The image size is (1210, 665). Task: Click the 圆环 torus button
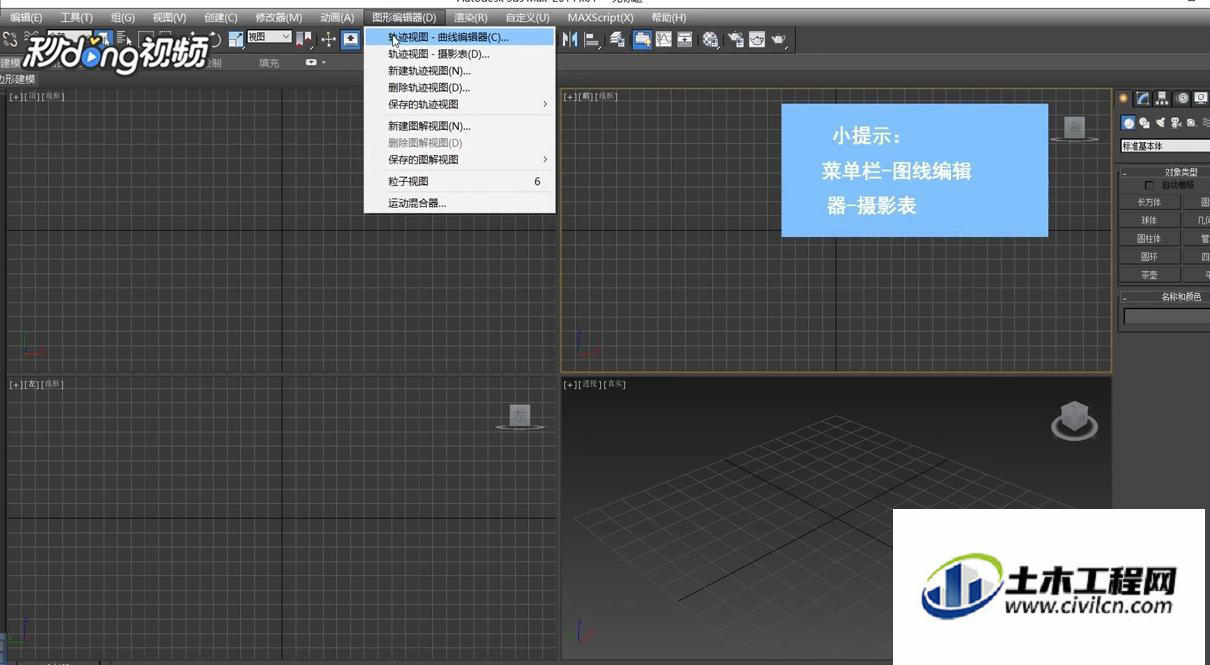1150,256
